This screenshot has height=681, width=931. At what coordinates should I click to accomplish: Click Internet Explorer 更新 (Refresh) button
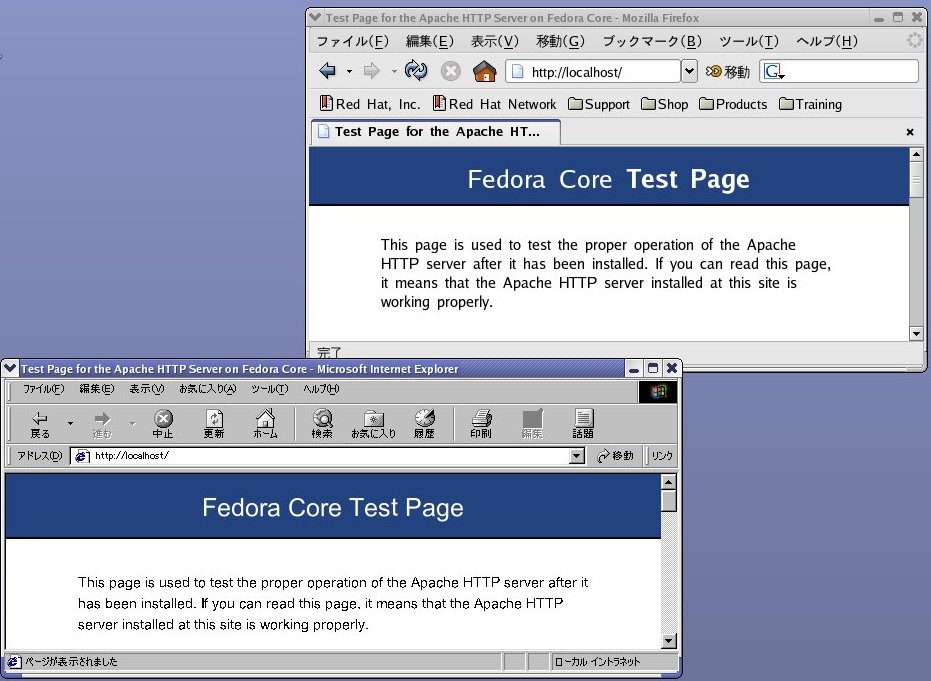click(214, 425)
